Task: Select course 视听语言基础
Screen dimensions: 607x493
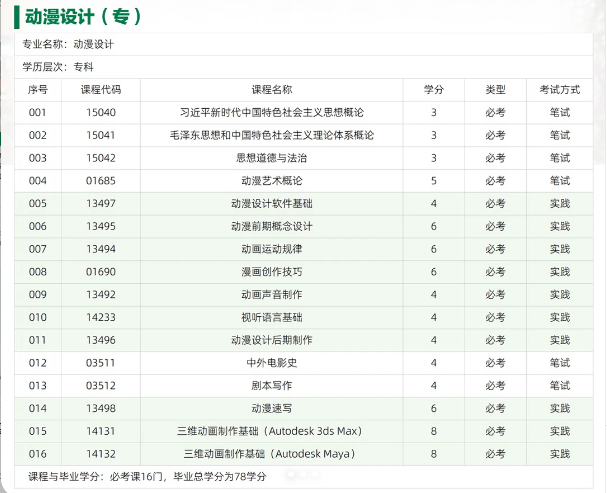Action: (x=272, y=318)
